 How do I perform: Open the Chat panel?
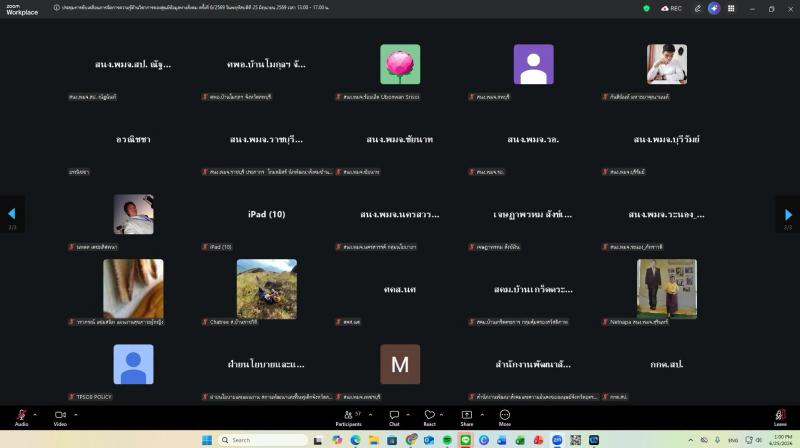(394, 417)
